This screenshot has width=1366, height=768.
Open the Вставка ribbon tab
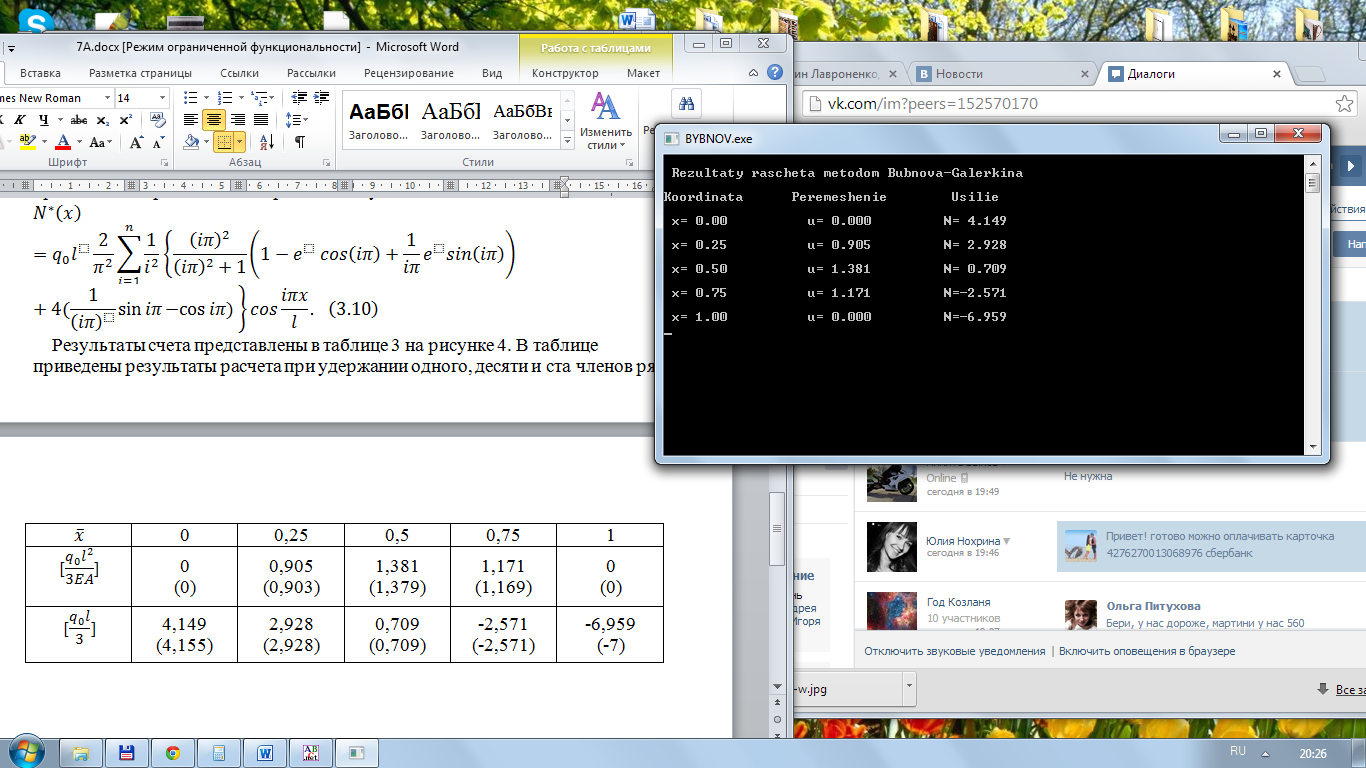tap(40, 73)
